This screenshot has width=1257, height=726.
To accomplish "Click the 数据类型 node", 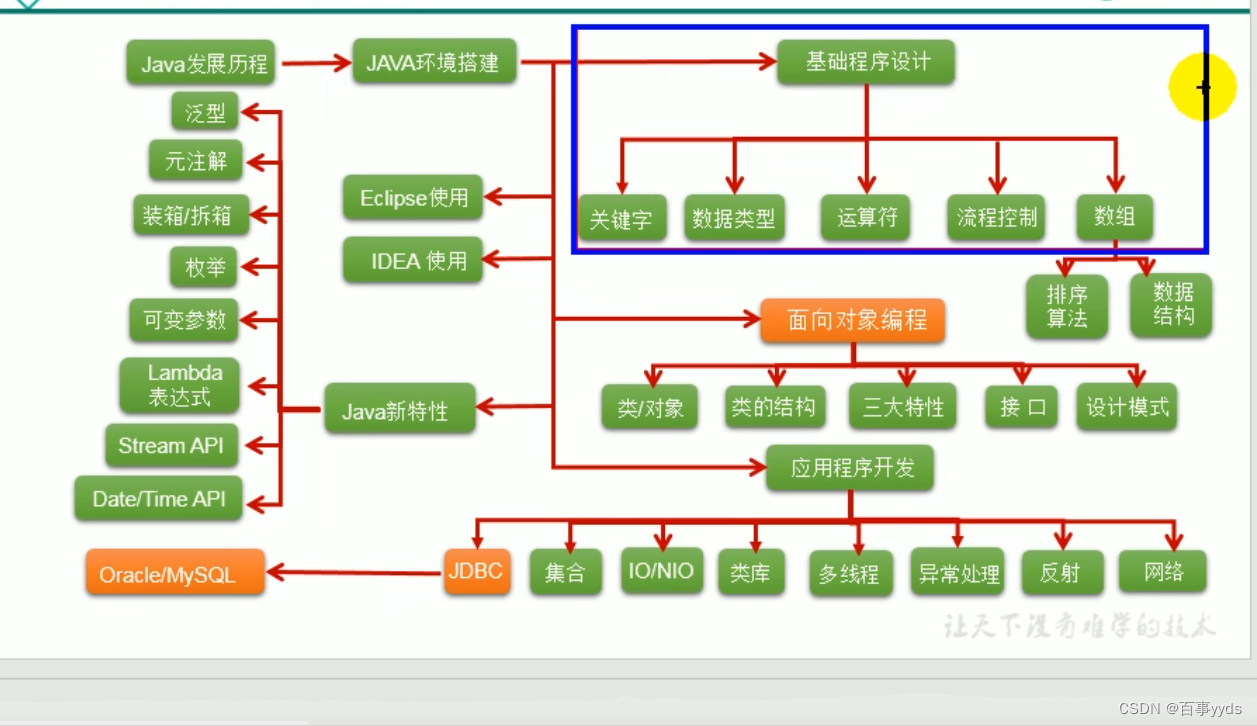I will click(x=735, y=219).
